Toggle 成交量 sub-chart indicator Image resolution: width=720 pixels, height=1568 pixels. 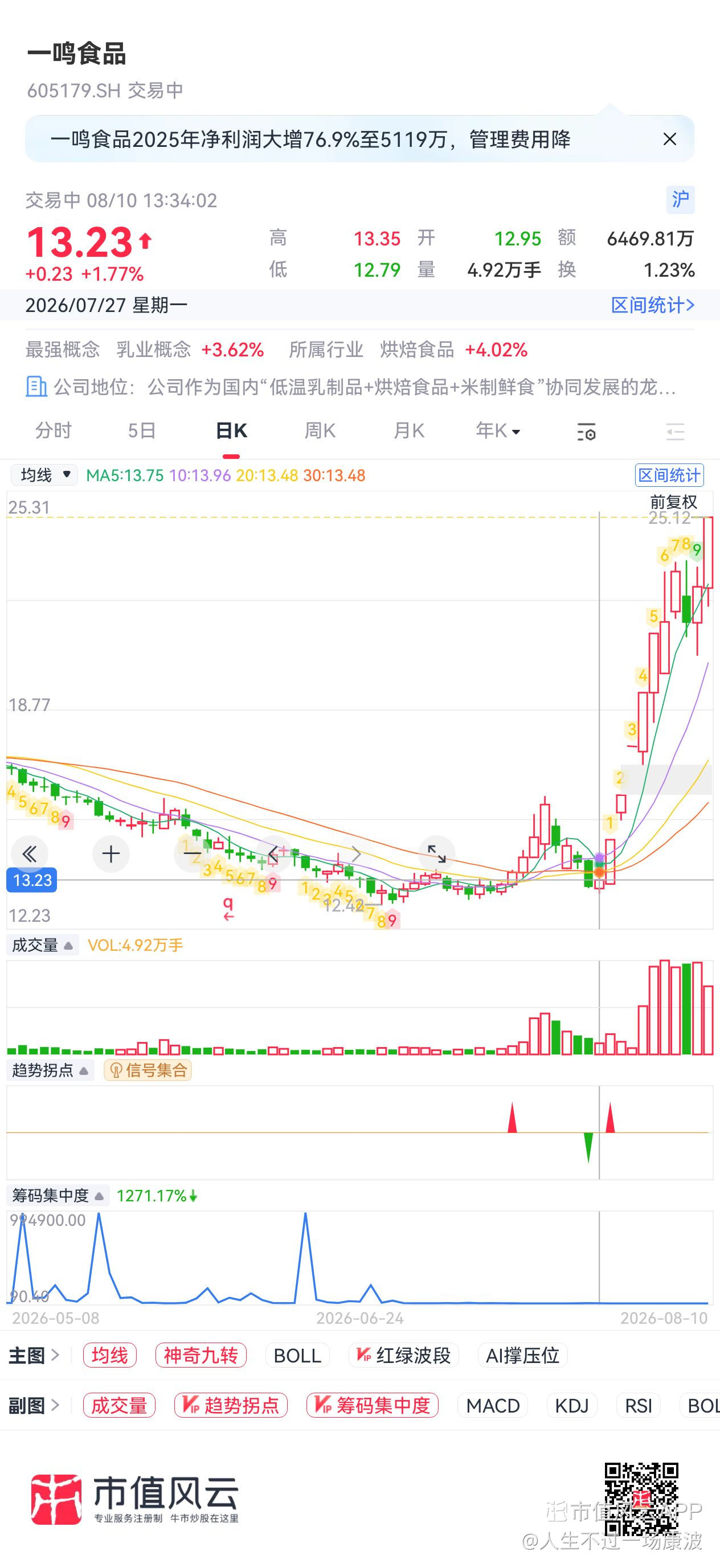120,1406
